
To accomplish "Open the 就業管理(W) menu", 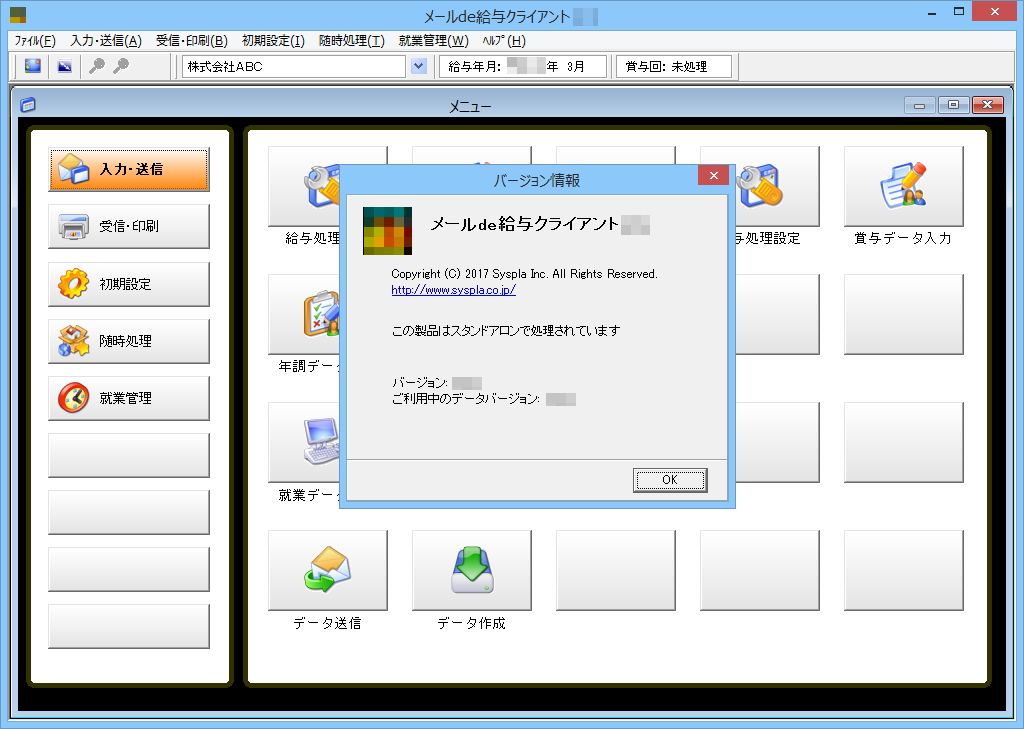I will point(434,40).
